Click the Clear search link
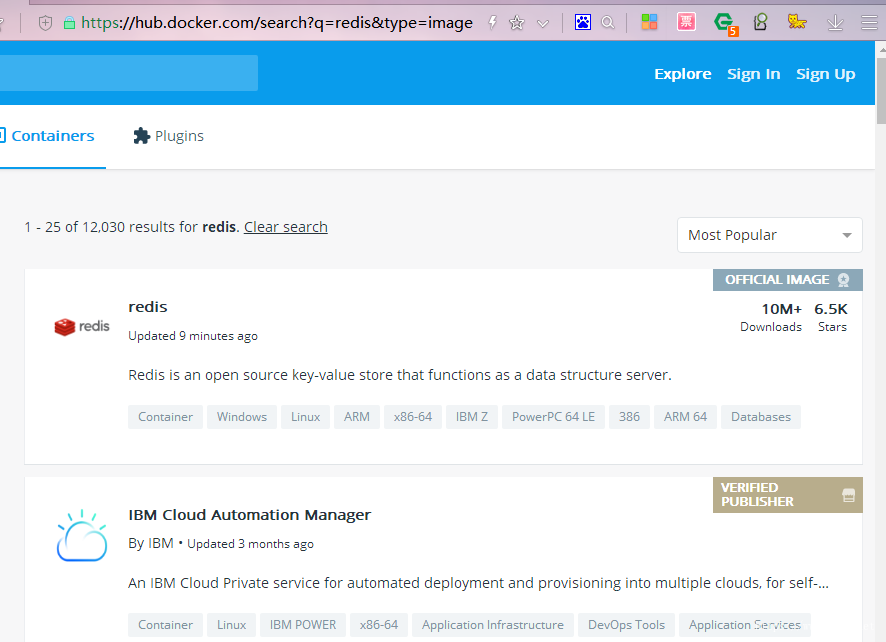The width and height of the screenshot is (886, 642). coord(286,227)
